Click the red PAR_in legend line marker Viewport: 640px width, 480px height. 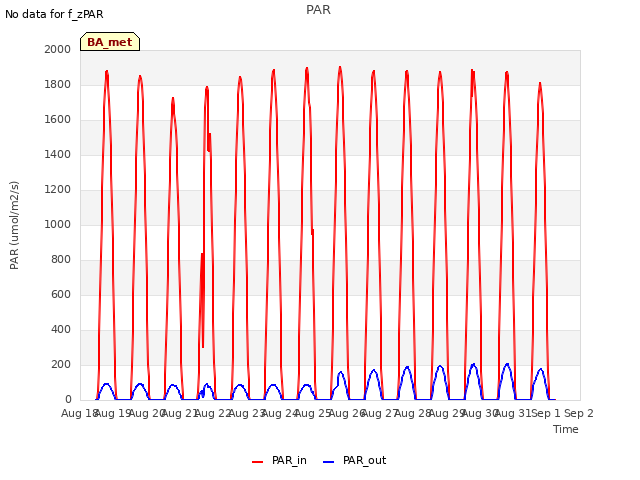[x=258, y=462]
